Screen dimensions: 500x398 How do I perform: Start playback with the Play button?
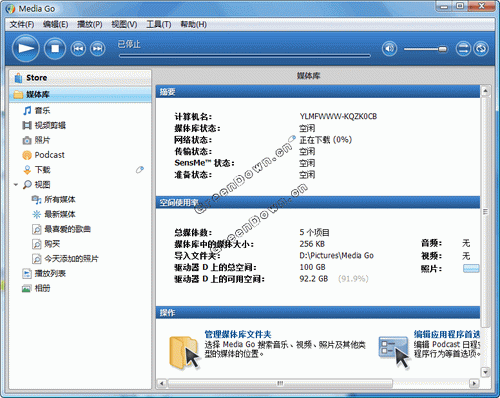(26, 48)
